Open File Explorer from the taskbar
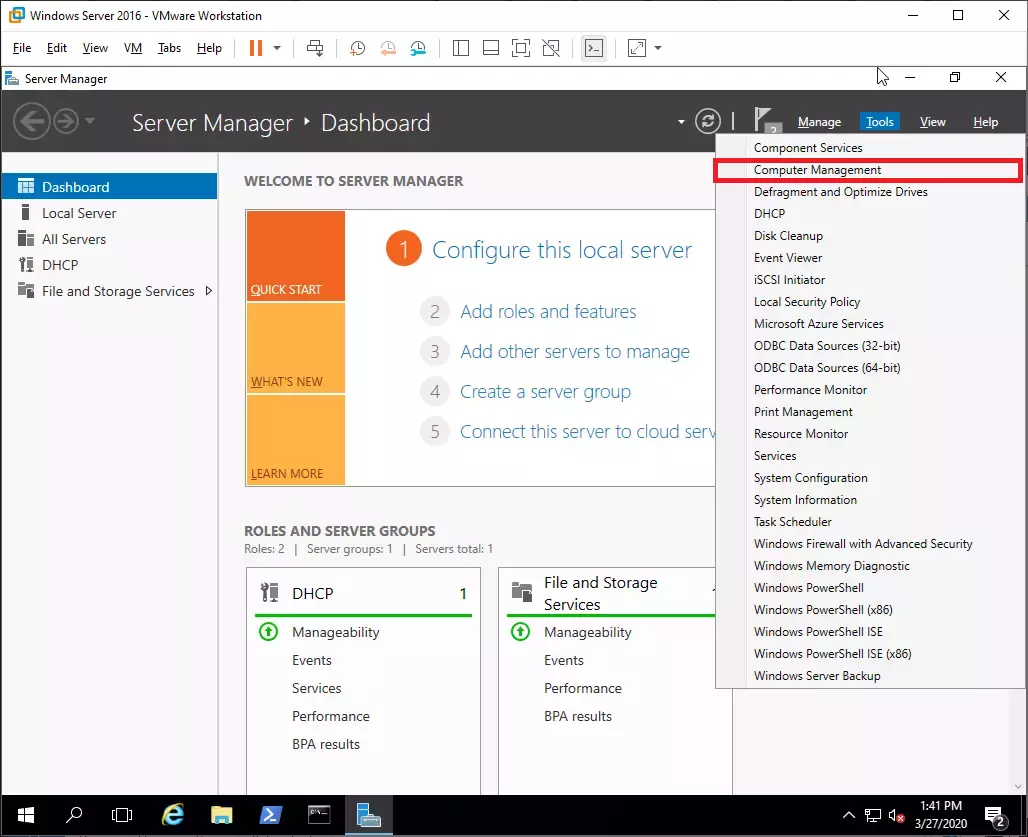This screenshot has width=1028, height=837. 222,815
